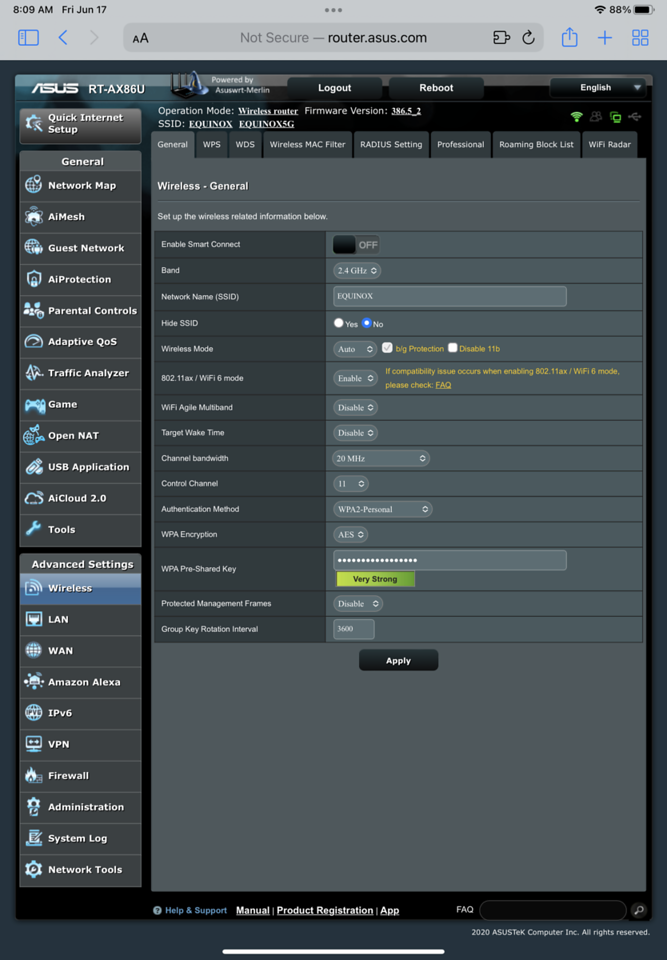Image resolution: width=667 pixels, height=960 pixels.
Task: Click the Apply button
Action: pos(398,661)
